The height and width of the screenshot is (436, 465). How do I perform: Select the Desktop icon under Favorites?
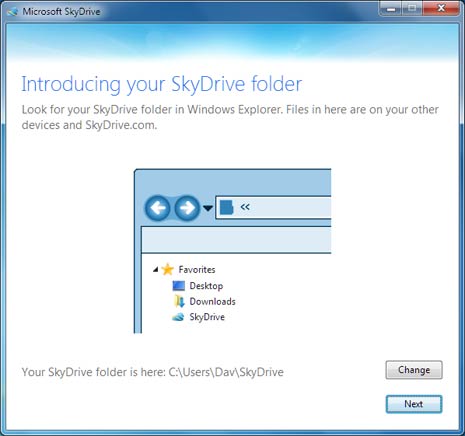(179, 286)
